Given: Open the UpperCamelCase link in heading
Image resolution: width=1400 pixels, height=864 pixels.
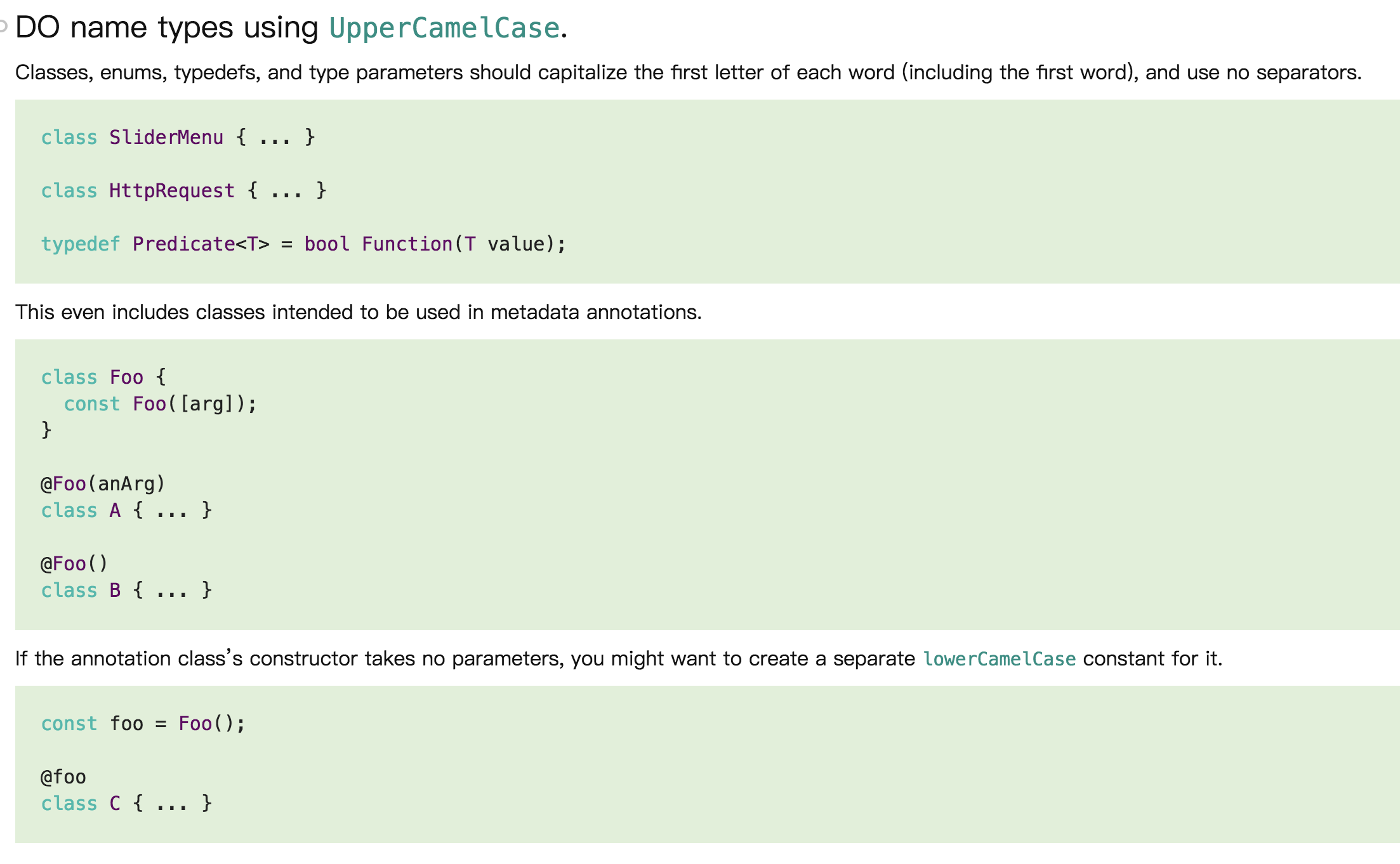Looking at the screenshot, I should (444, 28).
